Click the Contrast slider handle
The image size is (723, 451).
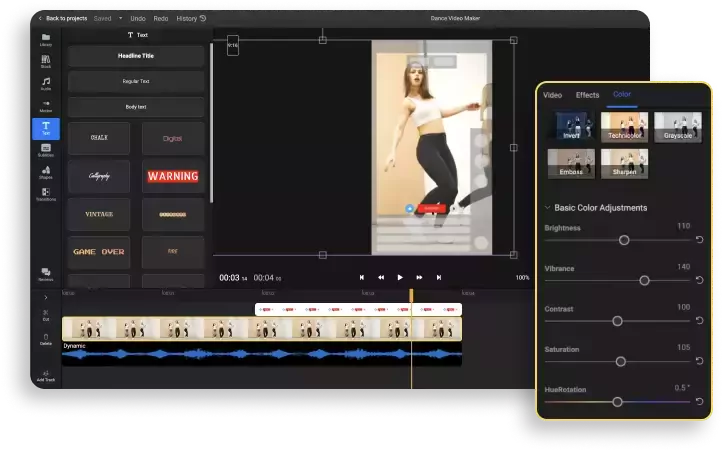pos(617,321)
